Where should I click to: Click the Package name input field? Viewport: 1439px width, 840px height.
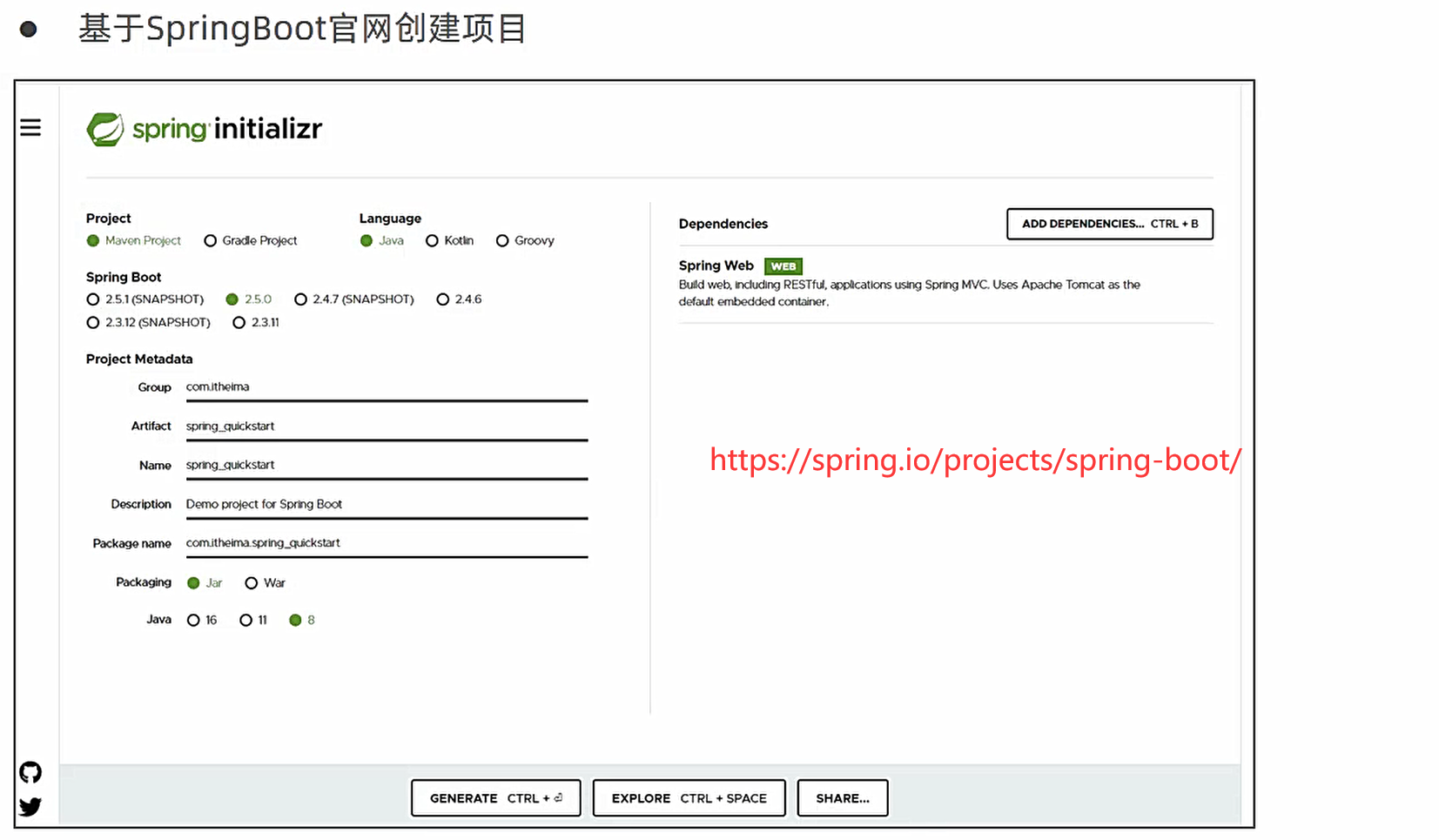click(x=387, y=544)
